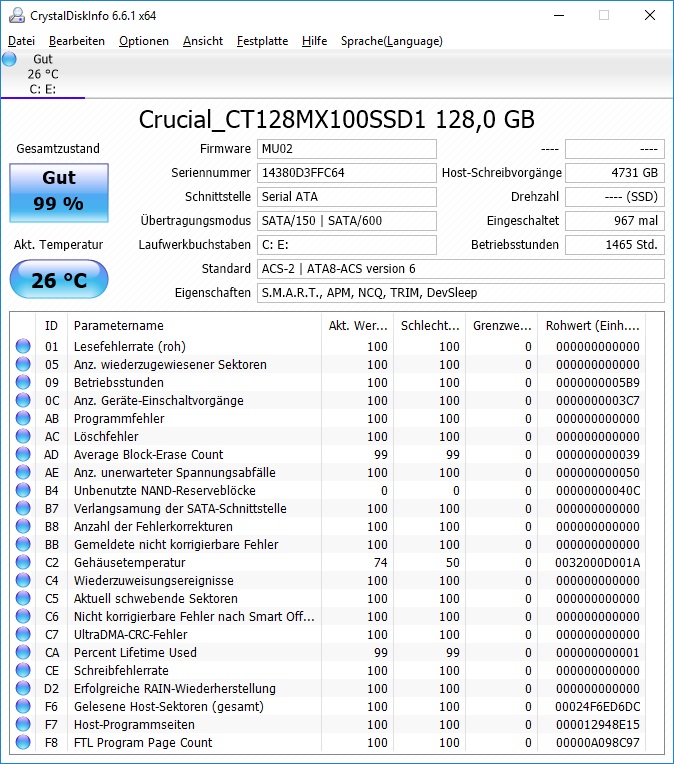Select the Gehäusetemperatur raw value 0032000D001A
This screenshot has height=764, width=674.
point(597,563)
